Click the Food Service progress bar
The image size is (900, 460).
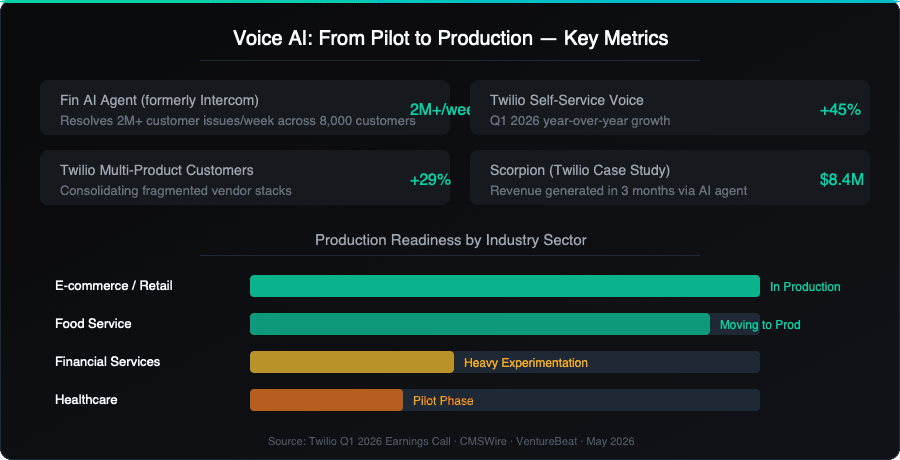[480, 324]
